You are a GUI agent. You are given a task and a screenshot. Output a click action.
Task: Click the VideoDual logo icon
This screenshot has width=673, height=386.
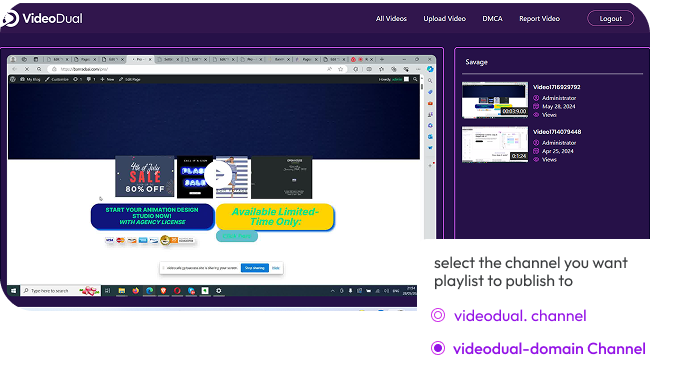(x=10, y=18)
